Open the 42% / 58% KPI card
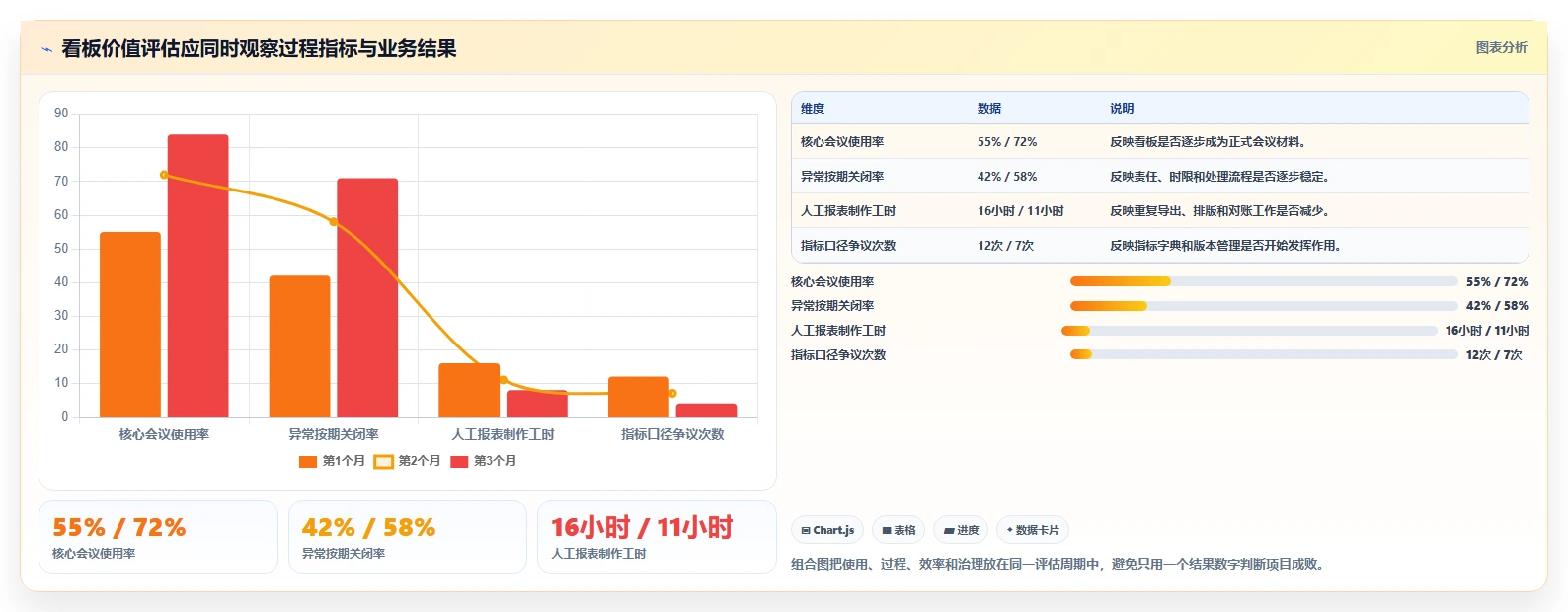This screenshot has width=1568, height=612. click(408, 537)
